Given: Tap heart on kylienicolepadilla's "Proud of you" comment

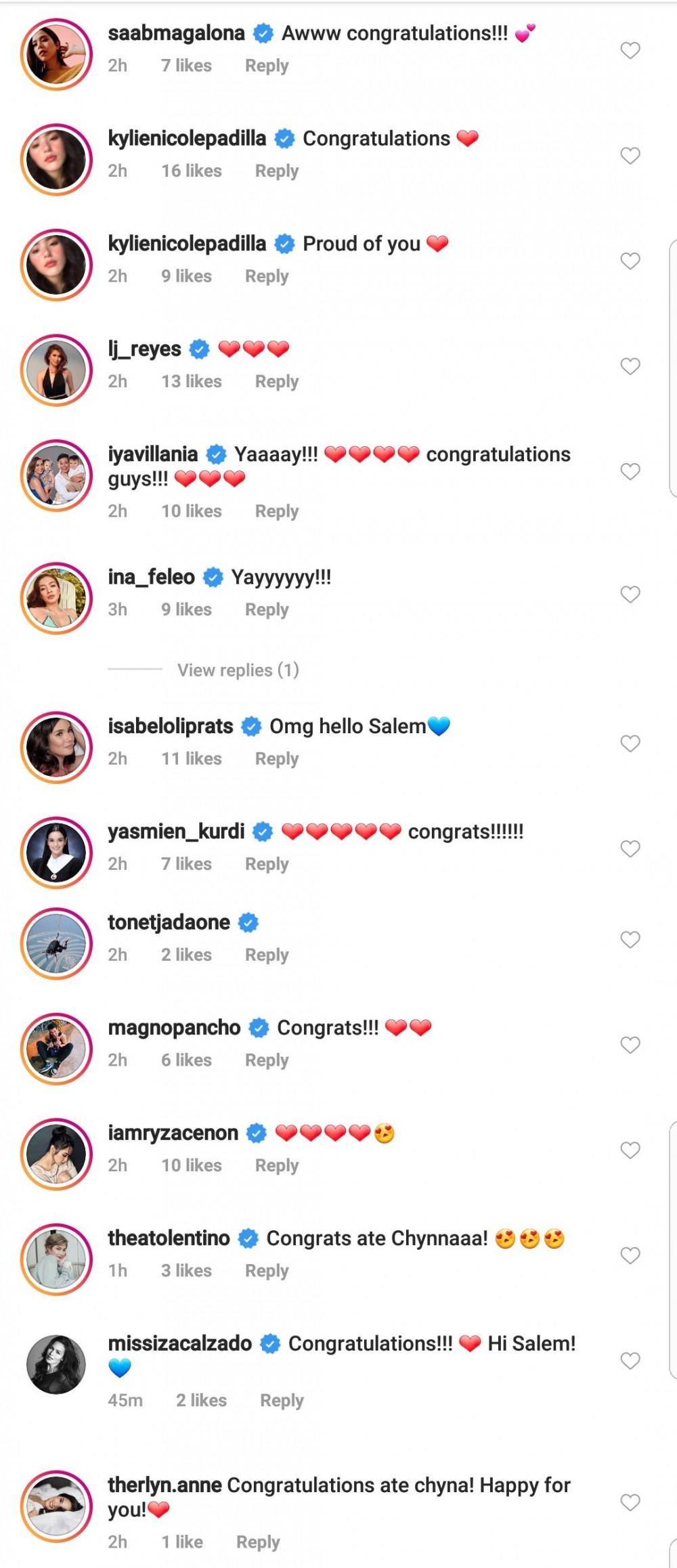Looking at the screenshot, I should 630,261.
